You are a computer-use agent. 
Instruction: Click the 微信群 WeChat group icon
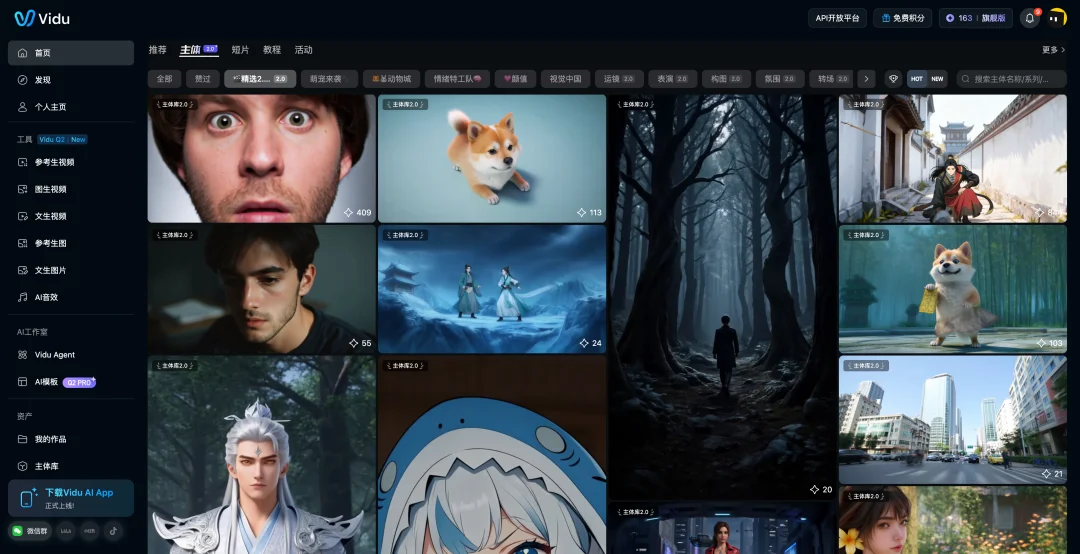click(30, 530)
